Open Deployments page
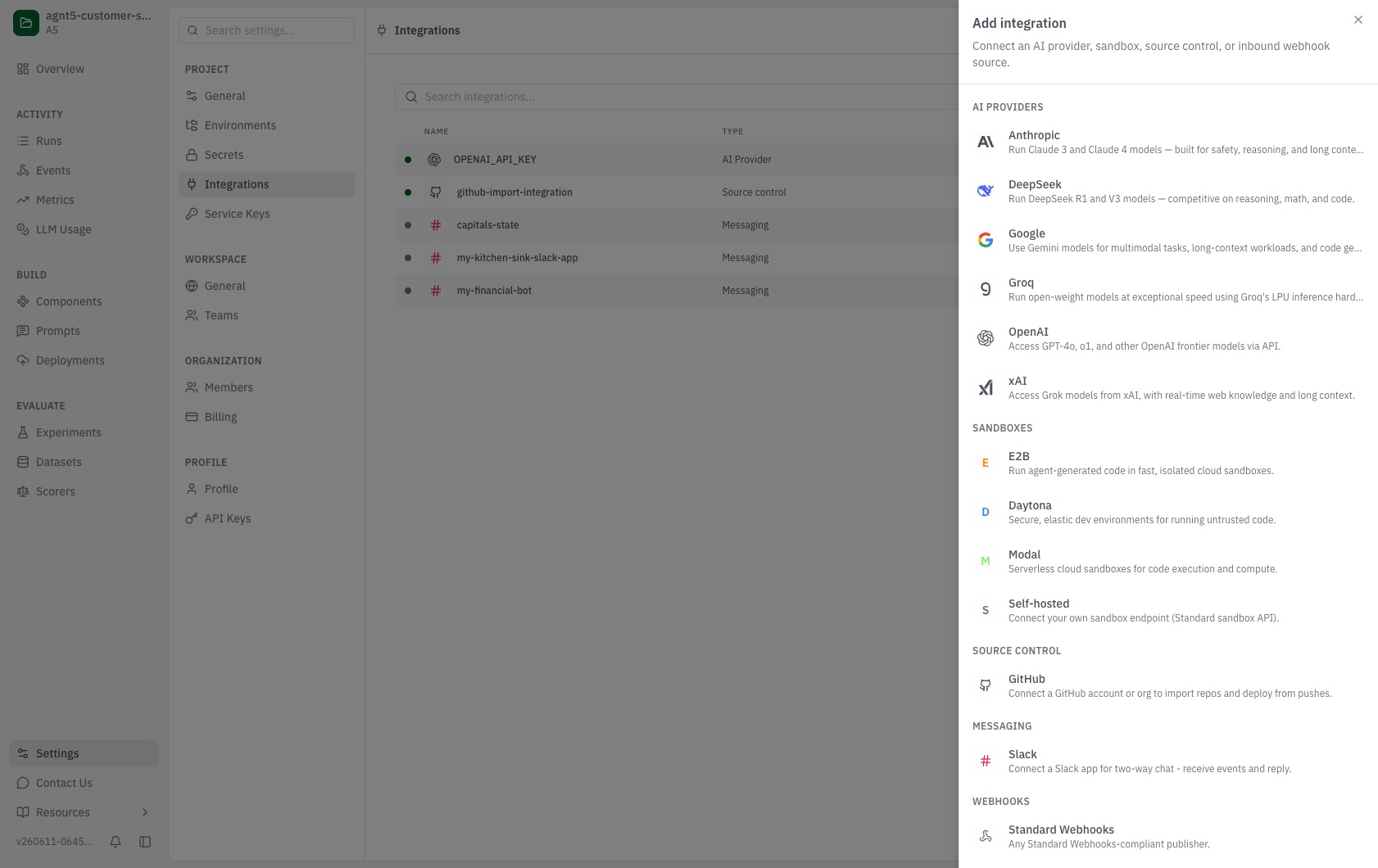Image resolution: width=1378 pixels, height=868 pixels. pyautogui.click(x=84, y=360)
